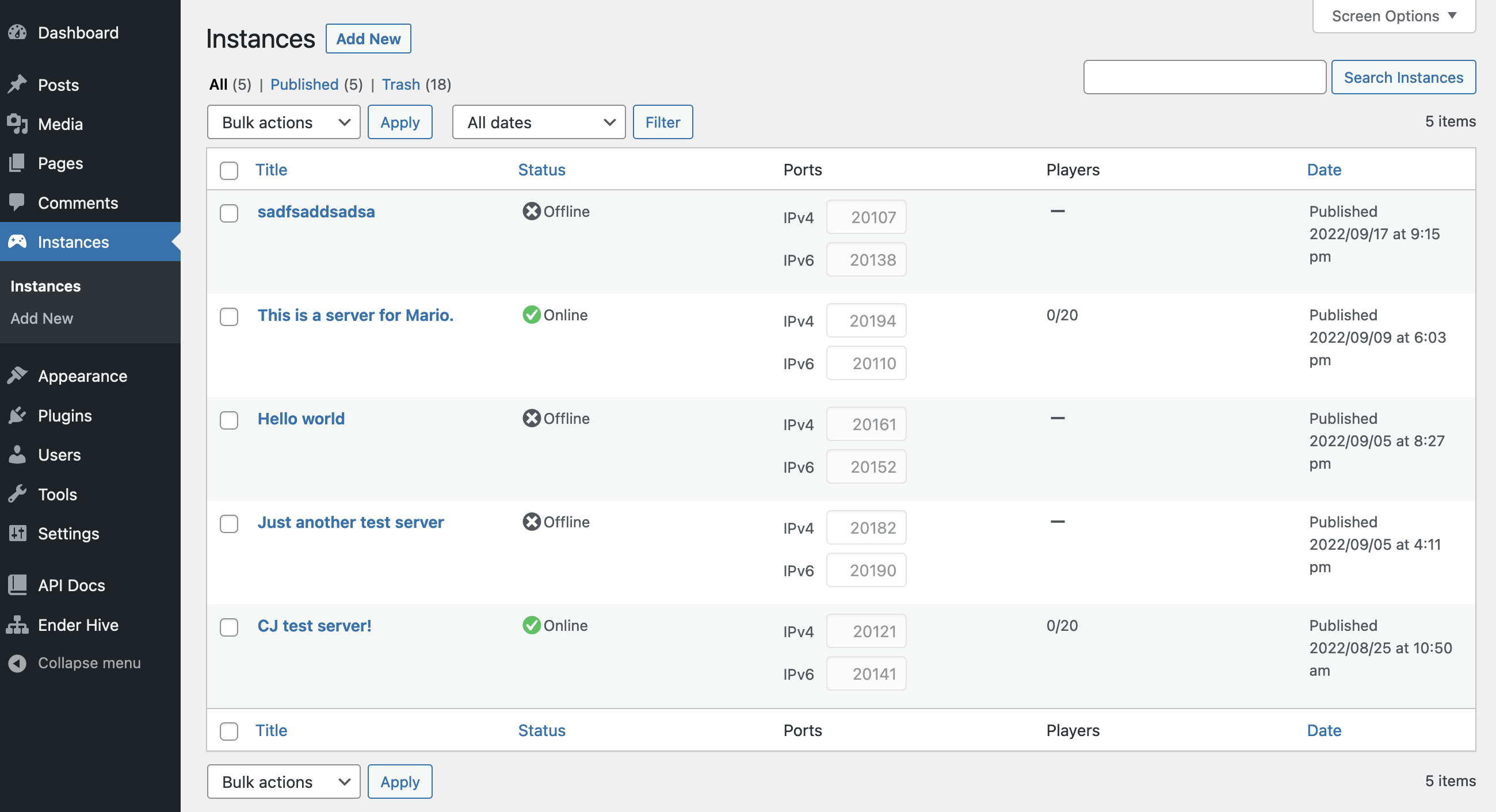
Task: Click the Dashboard gauge icon
Action: coord(17,33)
